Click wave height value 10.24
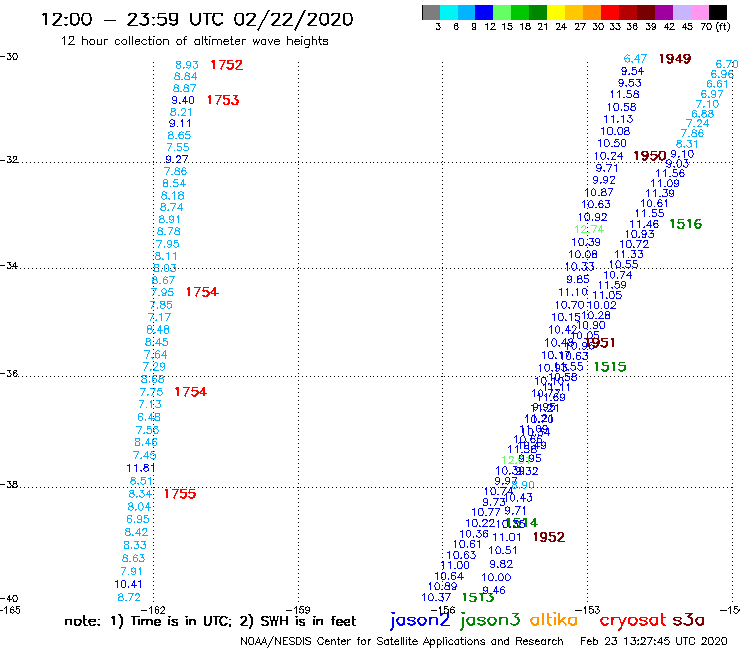The height and width of the screenshot is (650, 740). click(608, 156)
